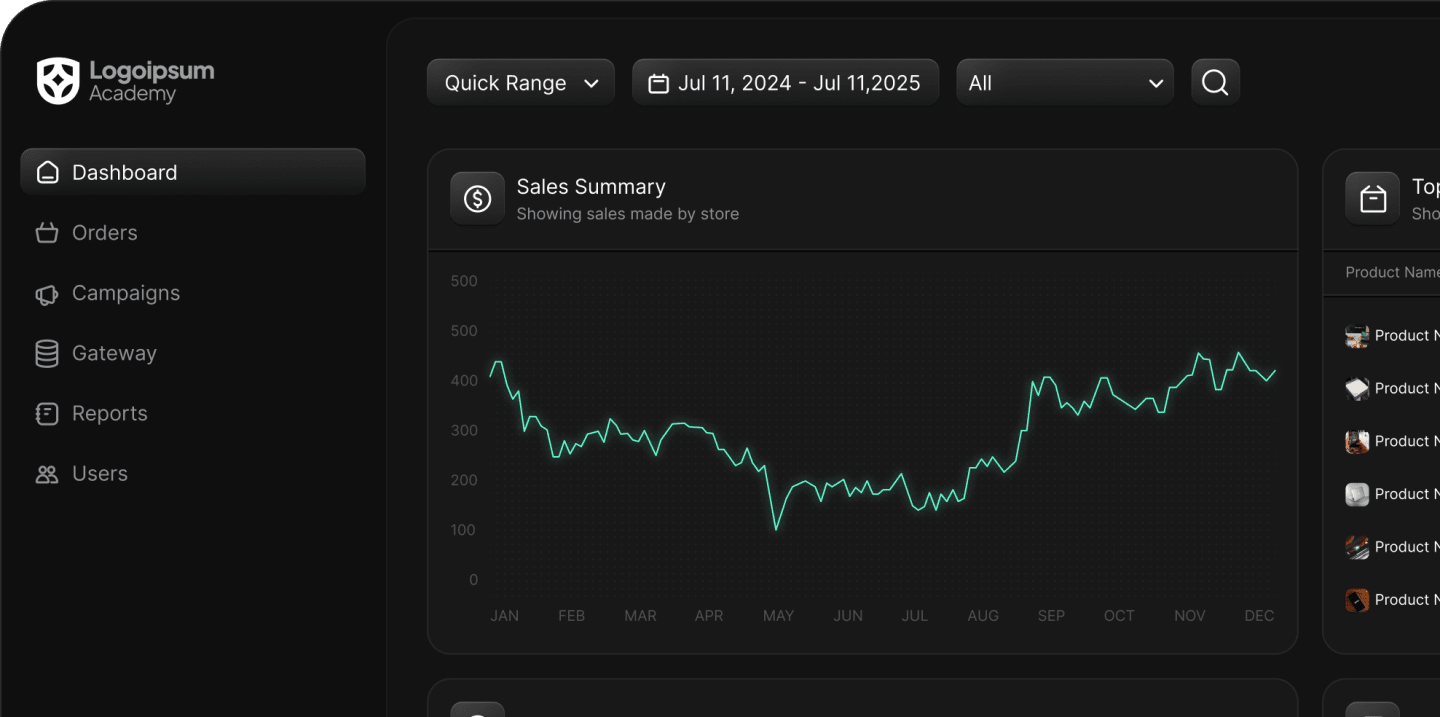Click the 100 value on y-axis
The height and width of the screenshot is (717, 1440).
pos(464,530)
